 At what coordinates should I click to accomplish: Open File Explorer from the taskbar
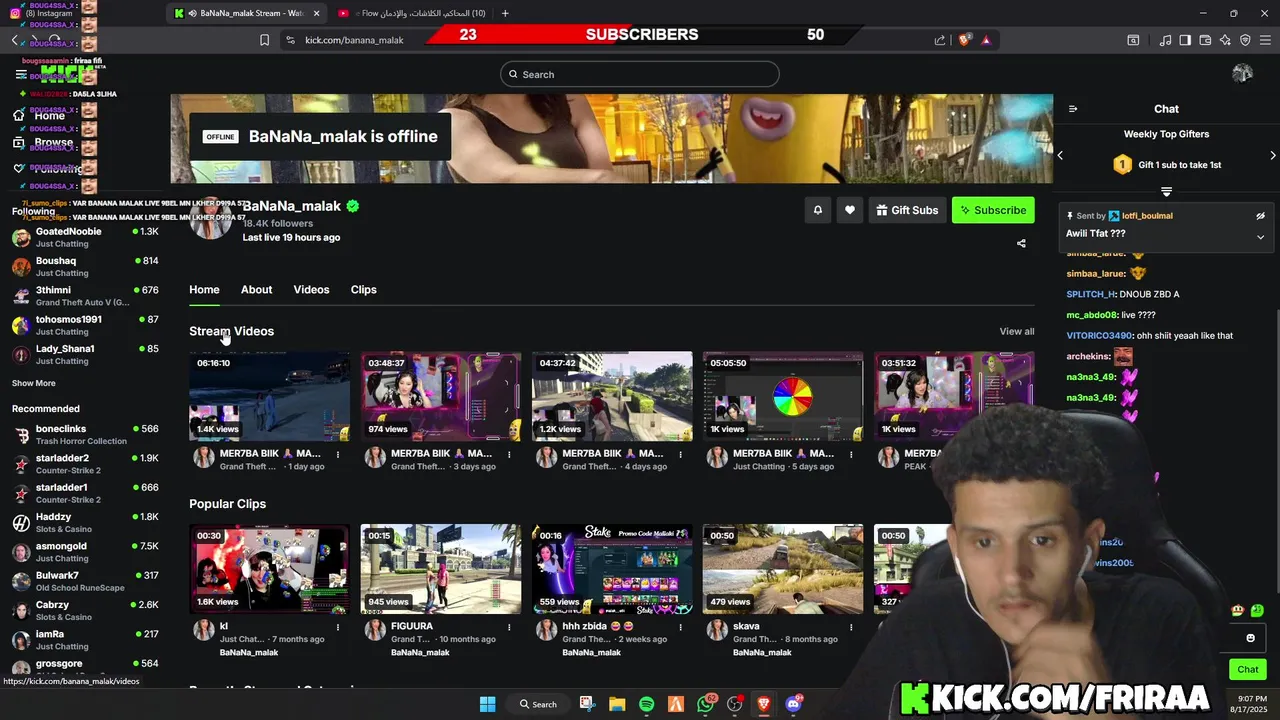(617, 704)
